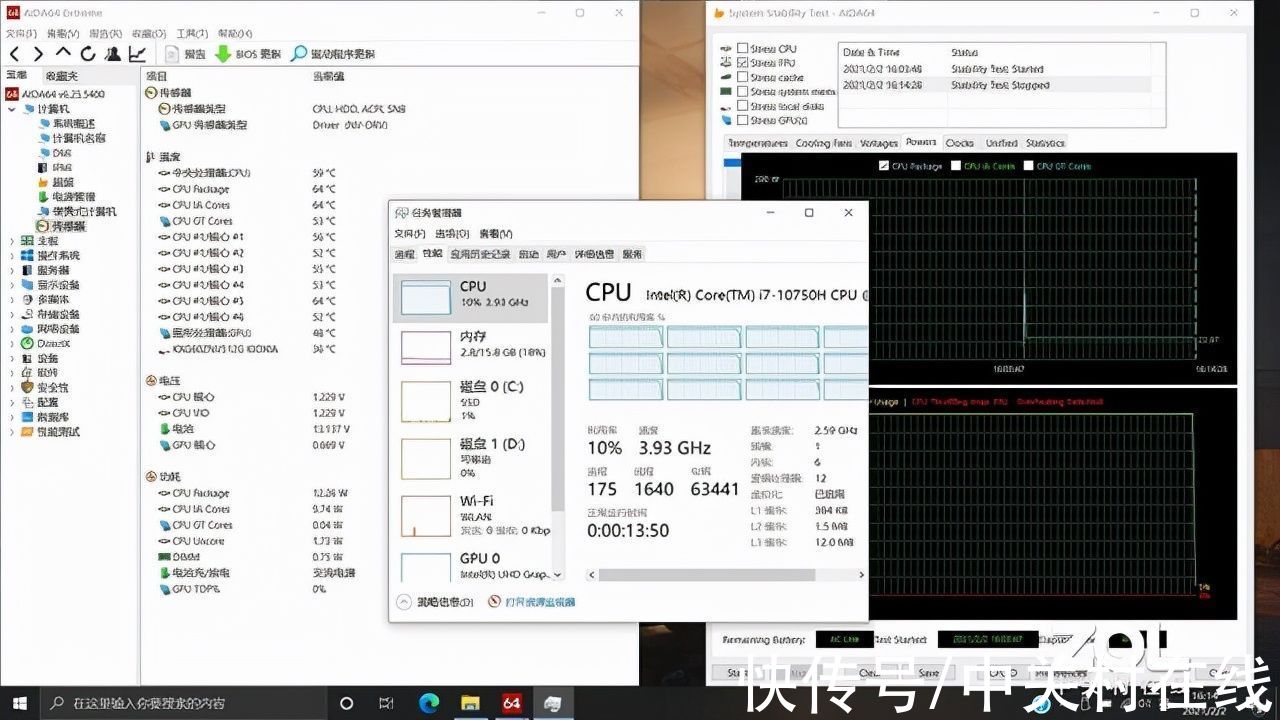The image size is (1280, 720).
Task: Click the Windows Start button
Action: pyautogui.click(x=19, y=703)
